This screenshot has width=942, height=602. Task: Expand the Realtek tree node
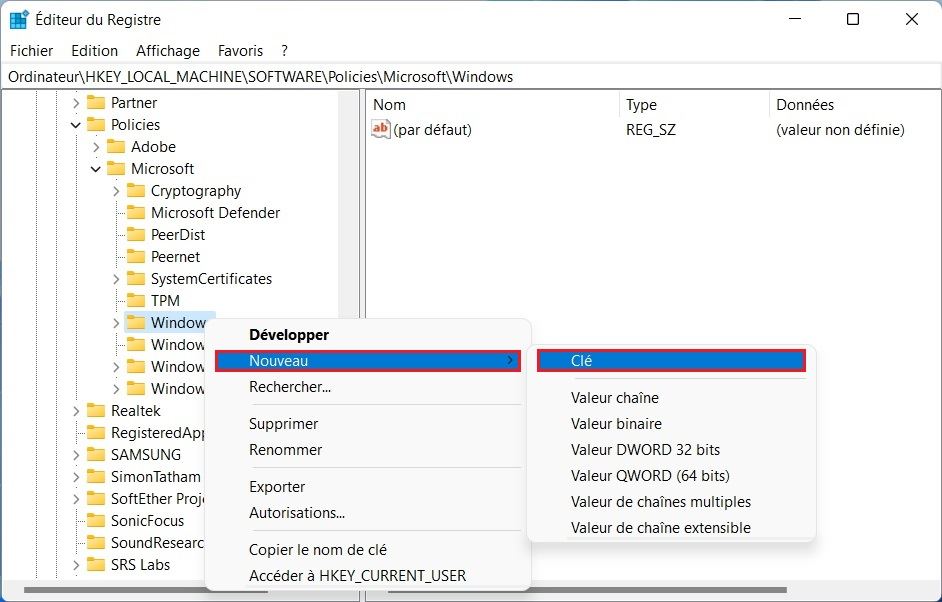point(78,410)
